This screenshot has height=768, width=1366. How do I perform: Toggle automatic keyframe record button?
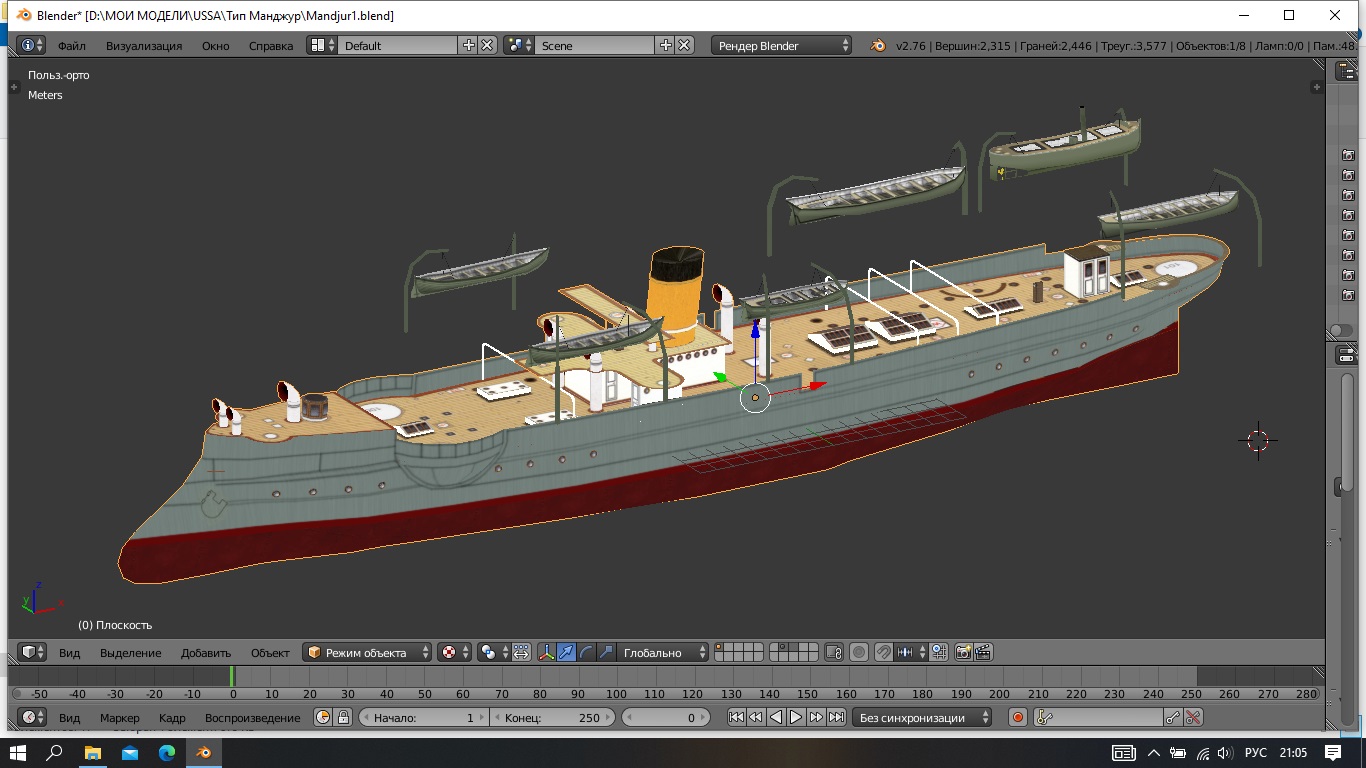tap(1018, 717)
